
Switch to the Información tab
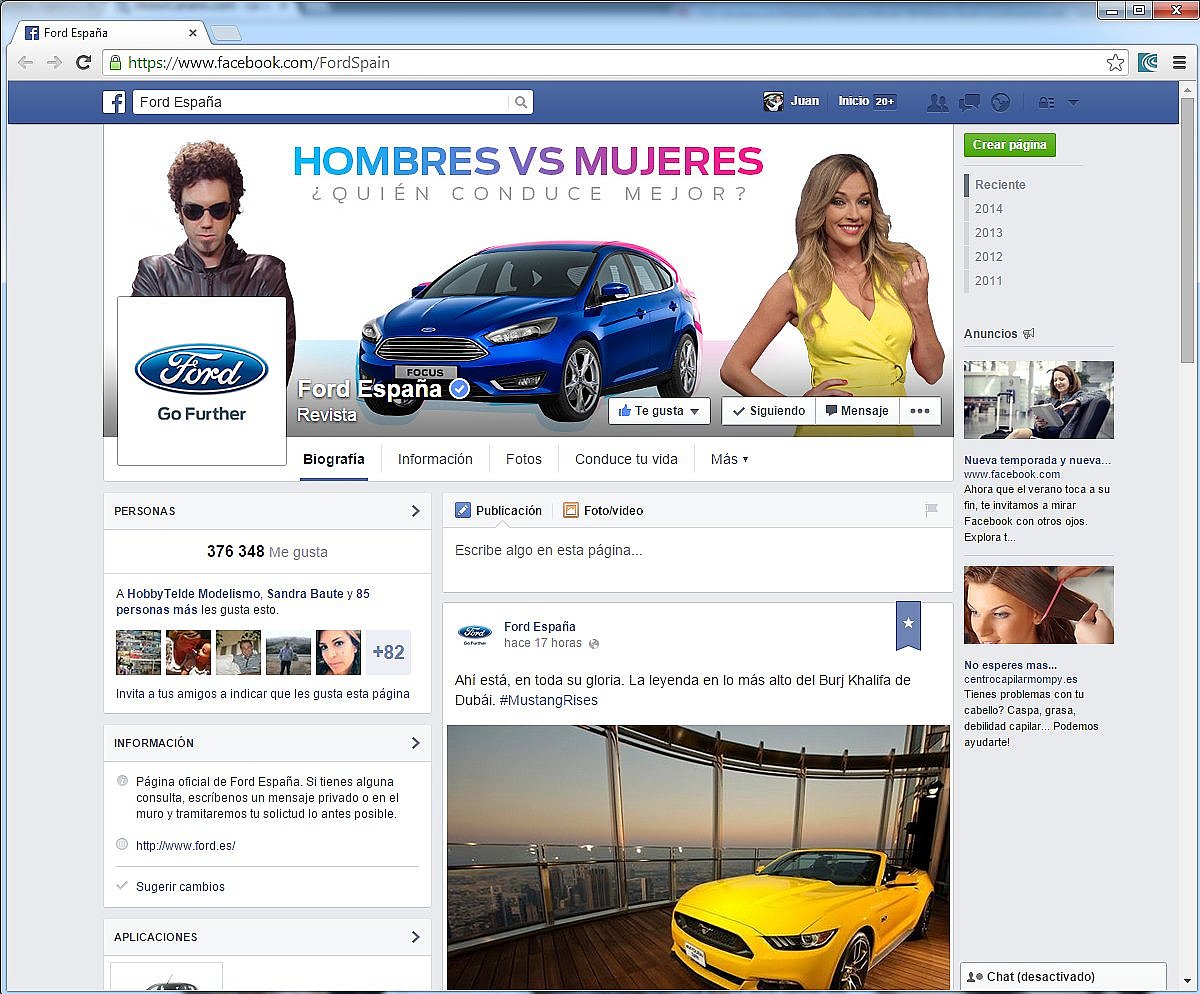pos(435,459)
